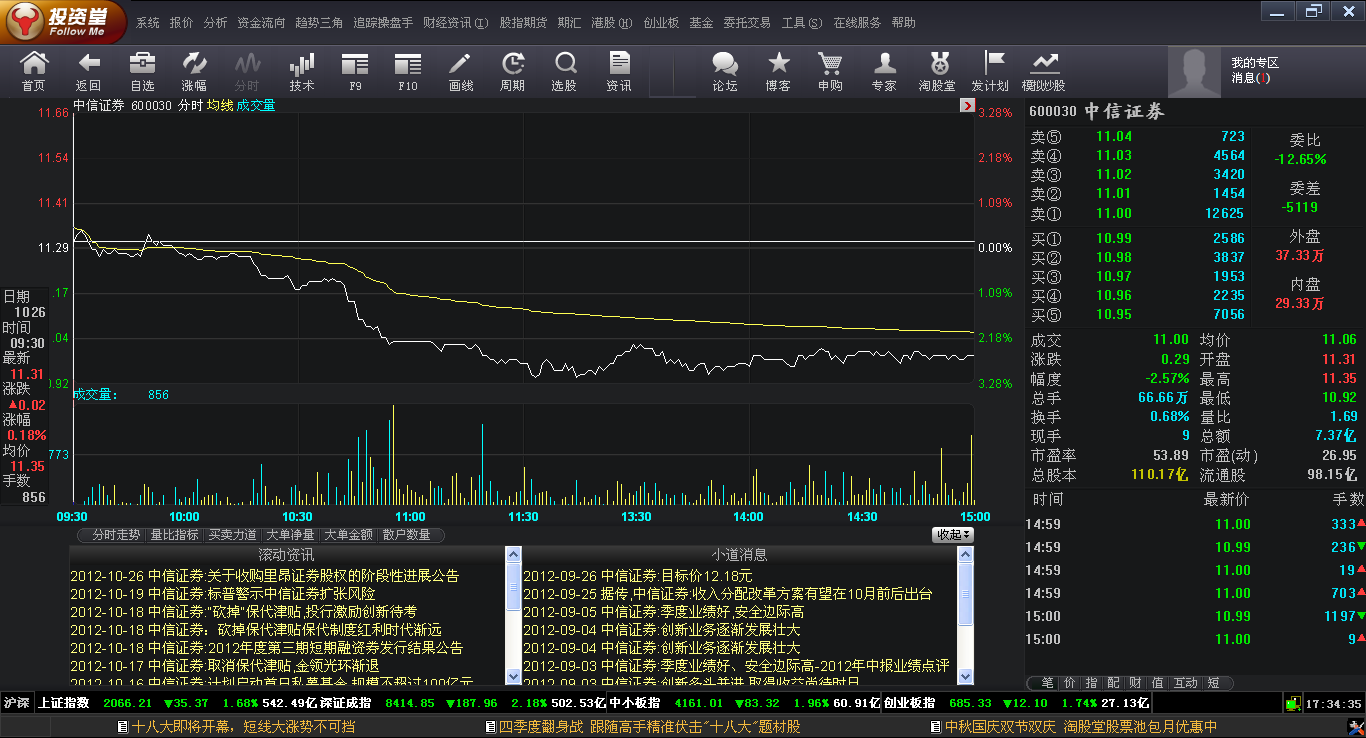Click 消息 message link in 我的专区
Viewport: 1366px width, 738px height.
pyautogui.click(x=1250, y=78)
